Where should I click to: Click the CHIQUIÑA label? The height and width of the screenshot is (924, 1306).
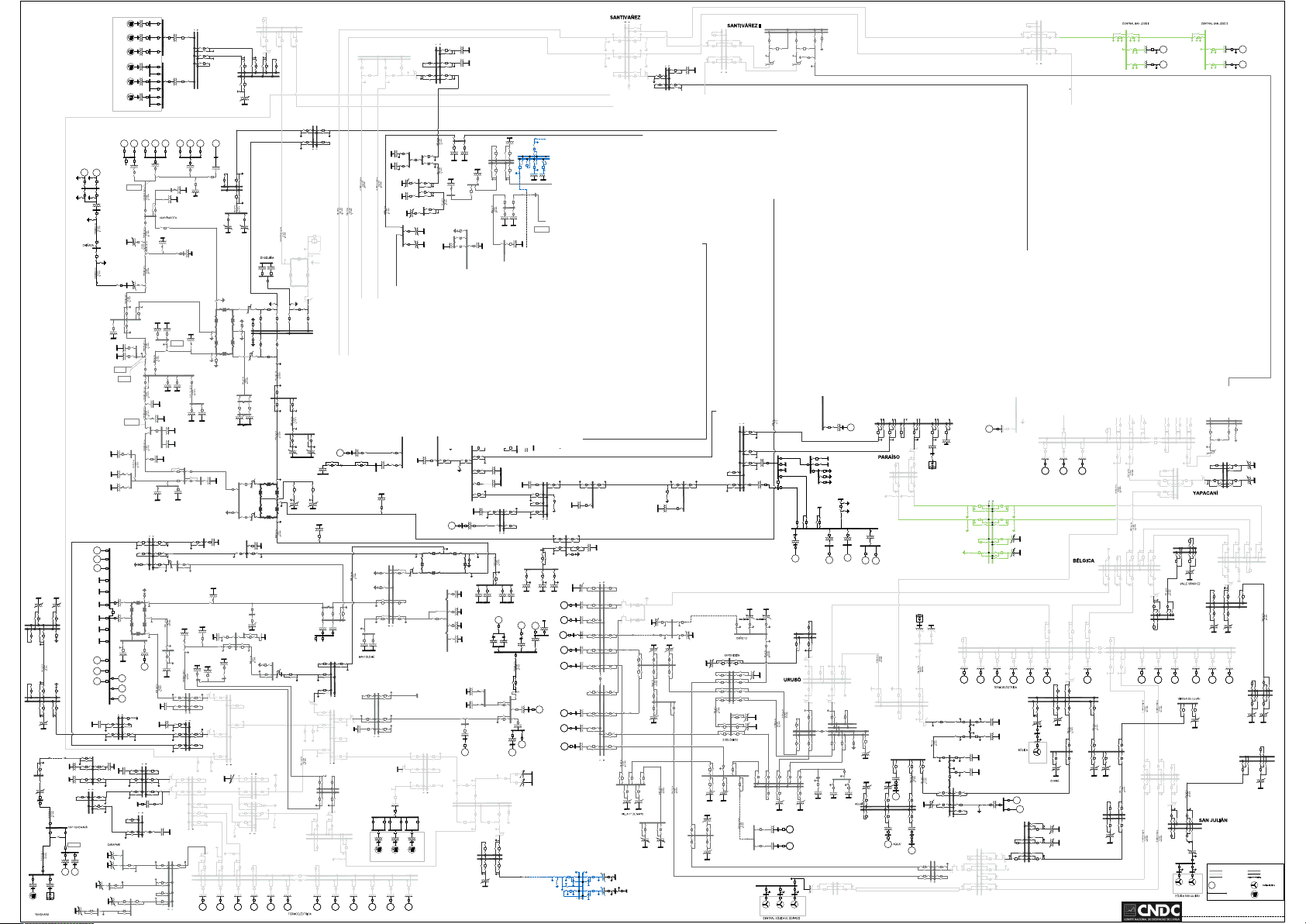point(266,257)
